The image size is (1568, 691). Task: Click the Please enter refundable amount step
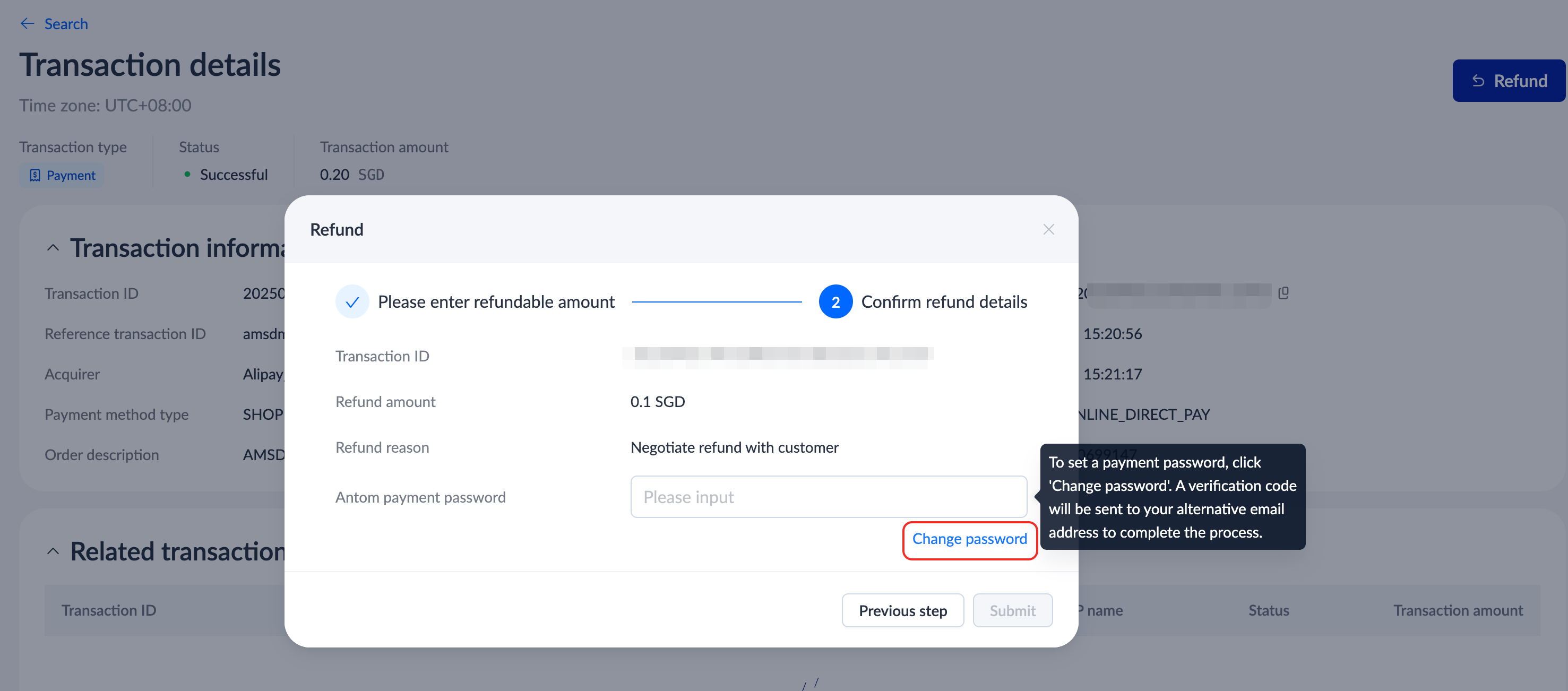pos(496,301)
